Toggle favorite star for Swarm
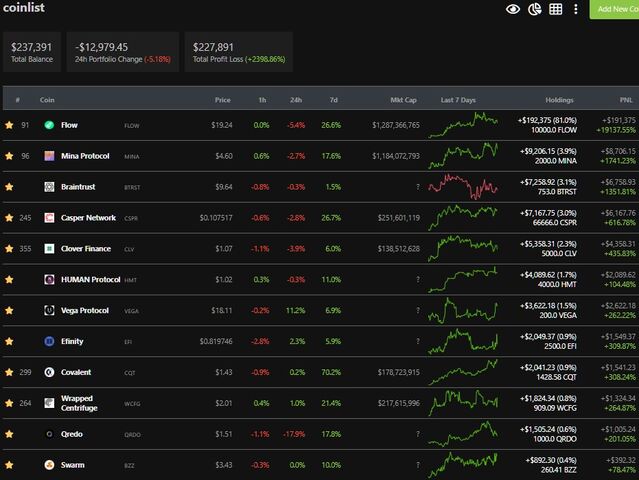The width and height of the screenshot is (639, 480). (9, 465)
